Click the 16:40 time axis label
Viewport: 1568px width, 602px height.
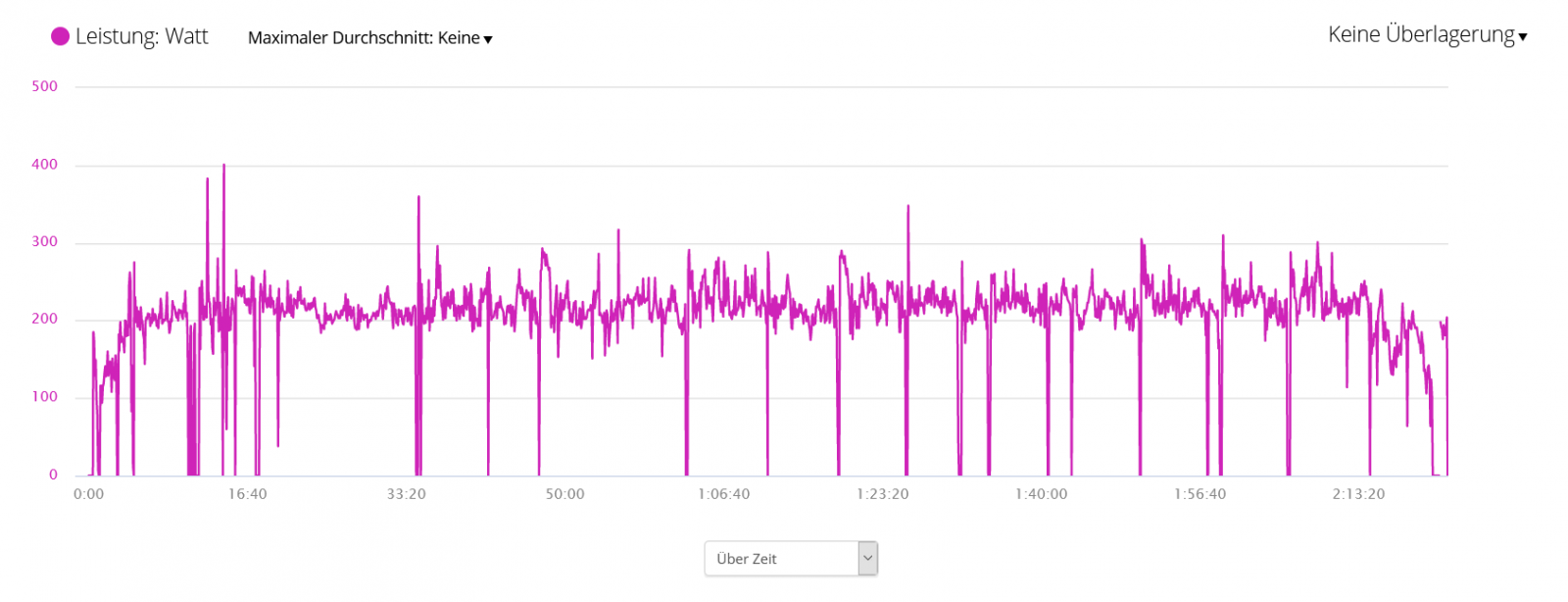tap(247, 494)
